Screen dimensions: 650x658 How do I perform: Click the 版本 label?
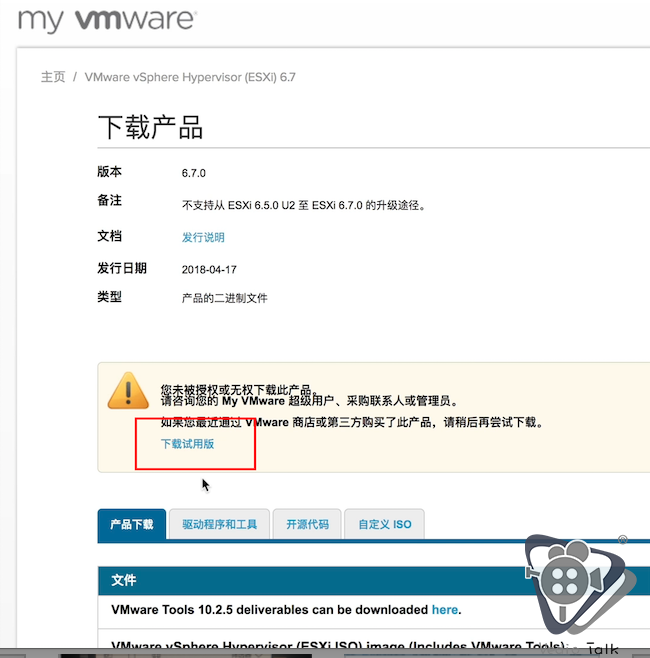tap(110, 172)
